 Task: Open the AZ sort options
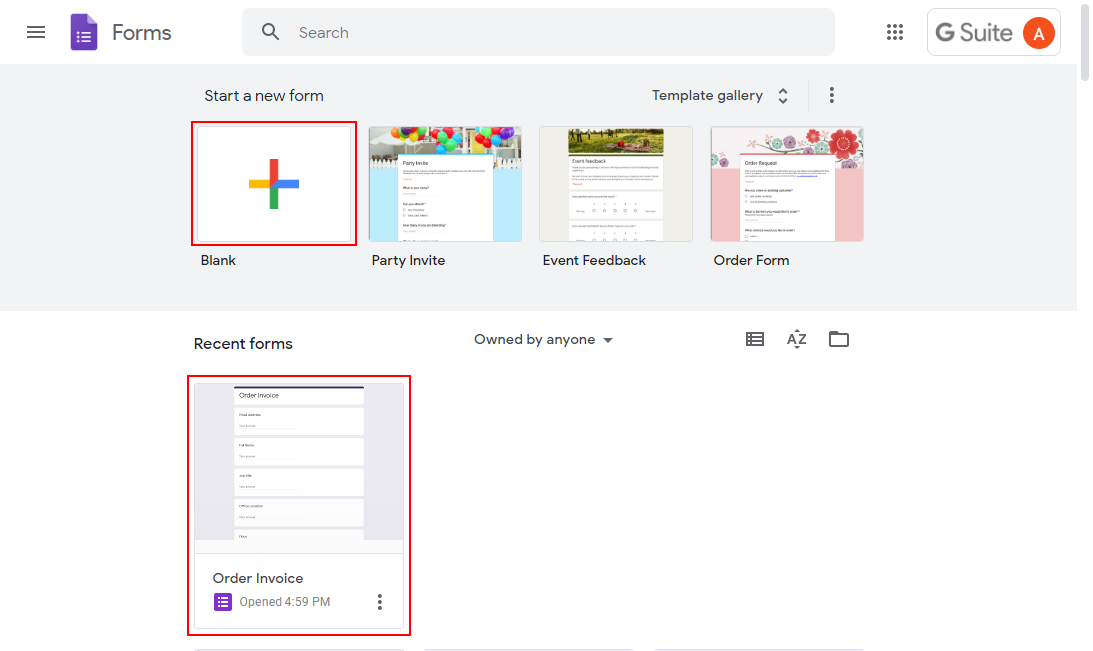click(x=796, y=339)
